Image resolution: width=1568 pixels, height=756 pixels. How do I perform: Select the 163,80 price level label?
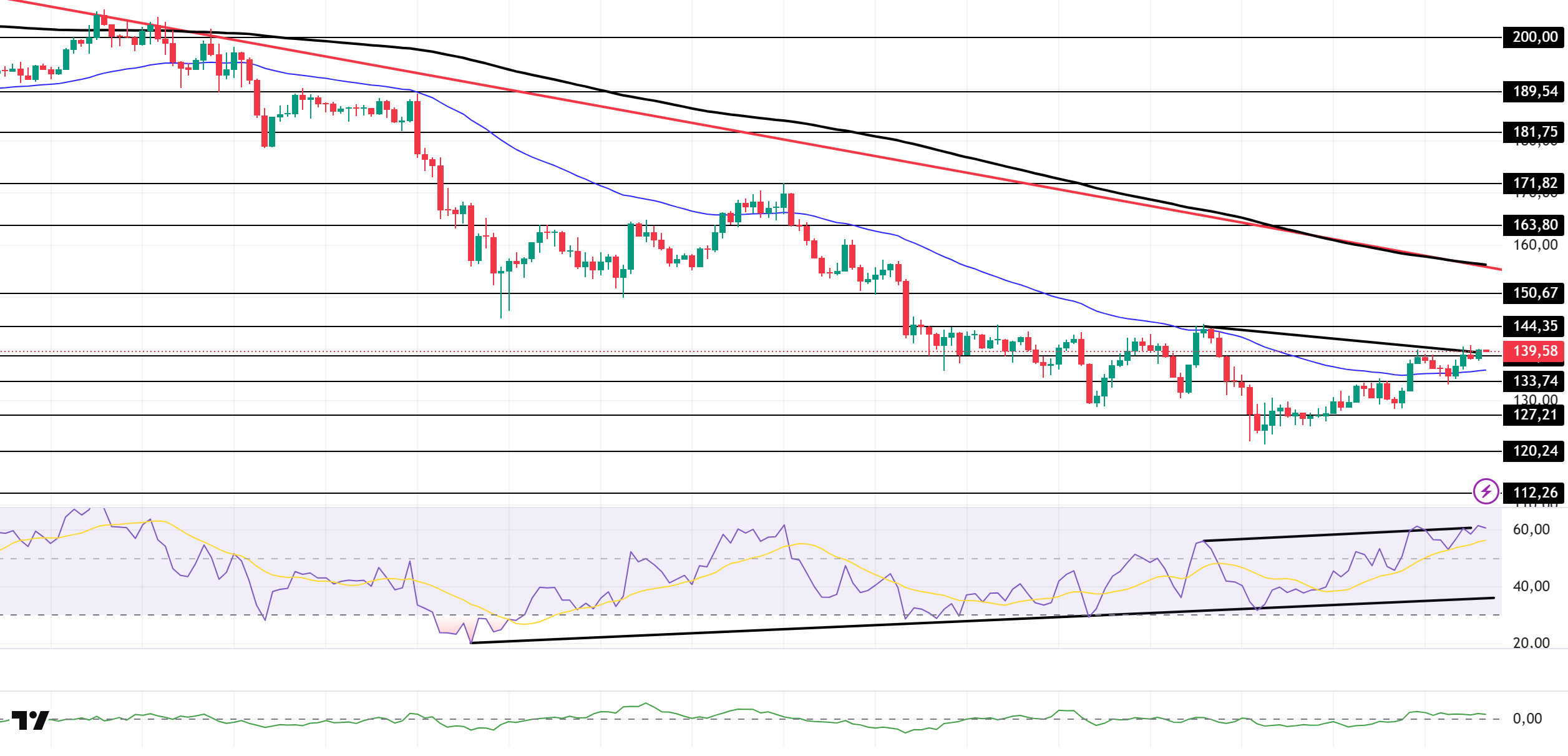(x=1534, y=225)
